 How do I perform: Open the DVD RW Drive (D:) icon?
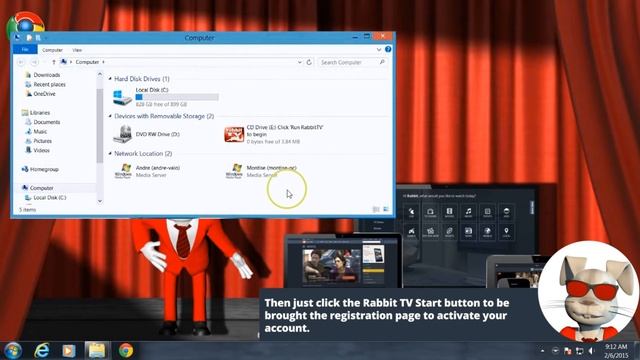tap(122, 134)
